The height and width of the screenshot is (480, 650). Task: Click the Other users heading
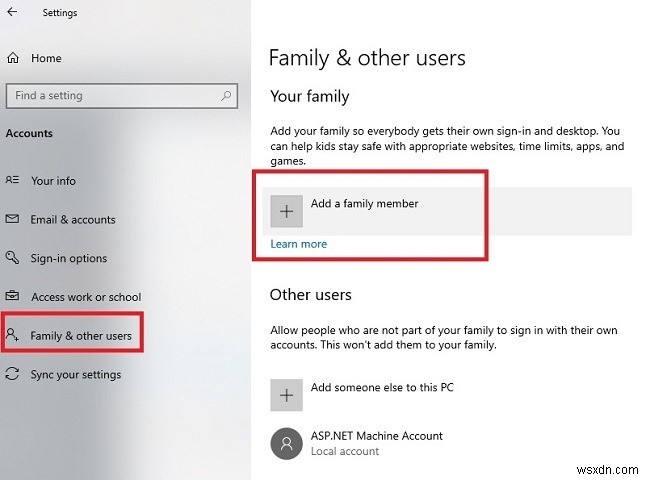(310, 295)
